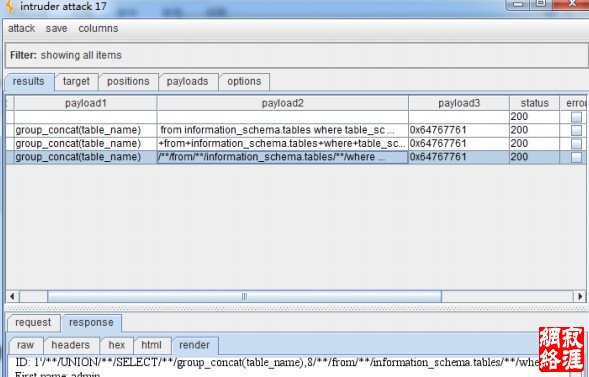Switch to the payloads tab
This screenshot has height=377, width=589.
pyautogui.click(x=187, y=81)
